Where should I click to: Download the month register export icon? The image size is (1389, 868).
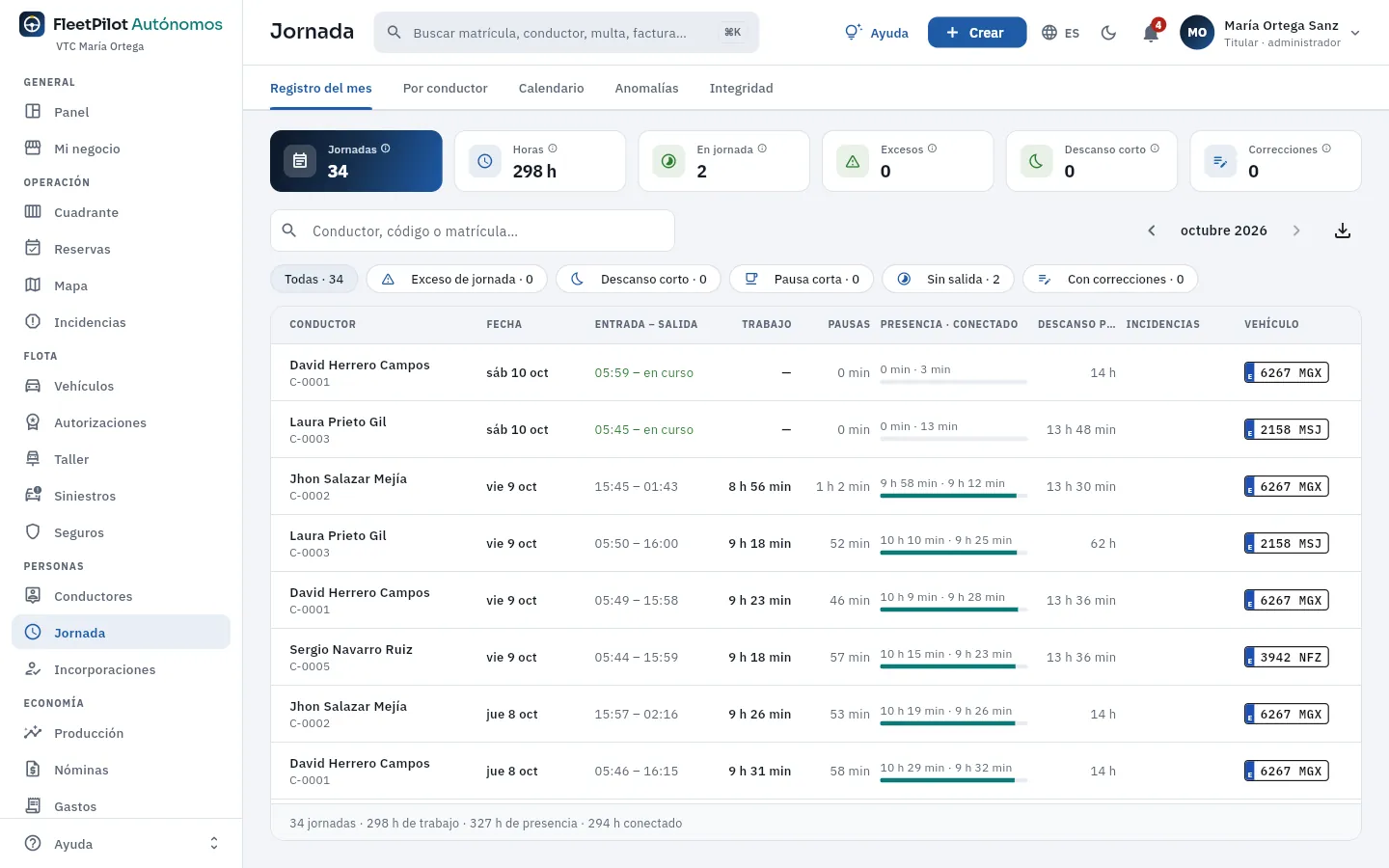pos(1342,231)
